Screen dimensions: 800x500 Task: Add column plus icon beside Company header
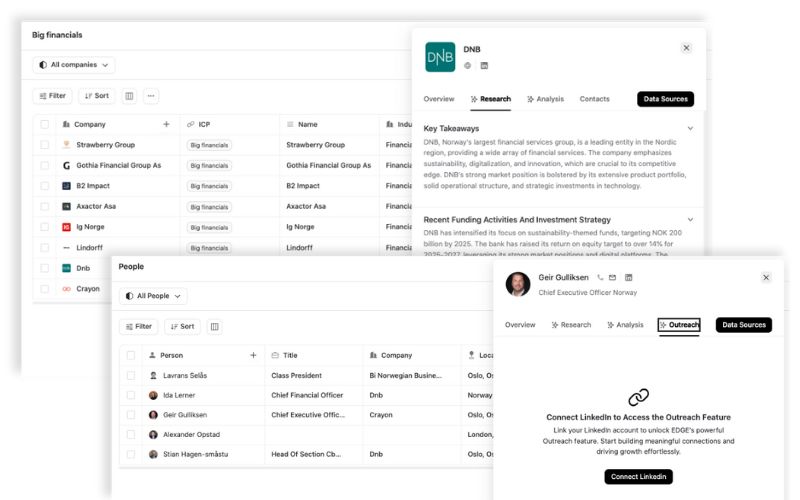pyautogui.click(x=166, y=124)
